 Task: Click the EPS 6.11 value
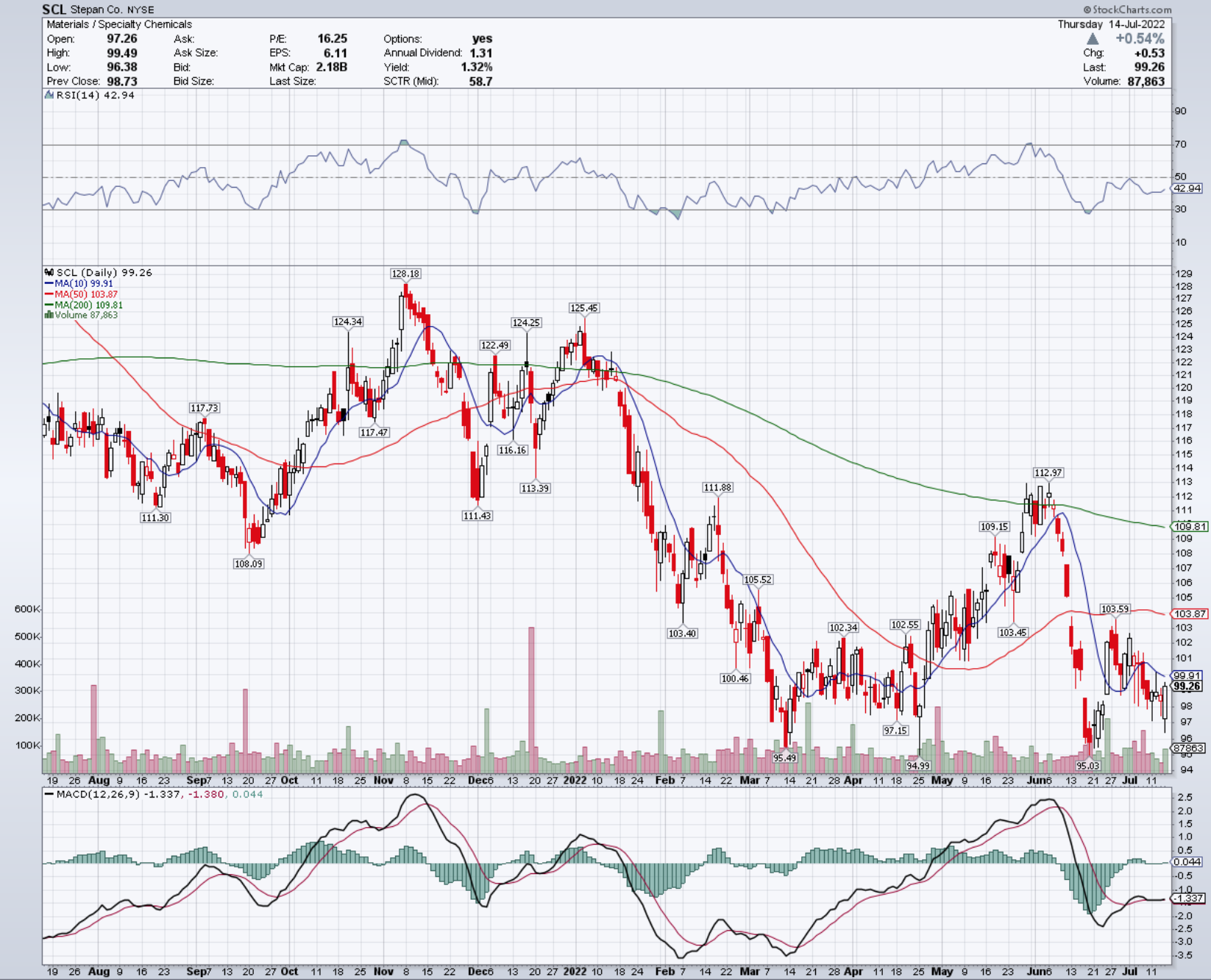335,53
